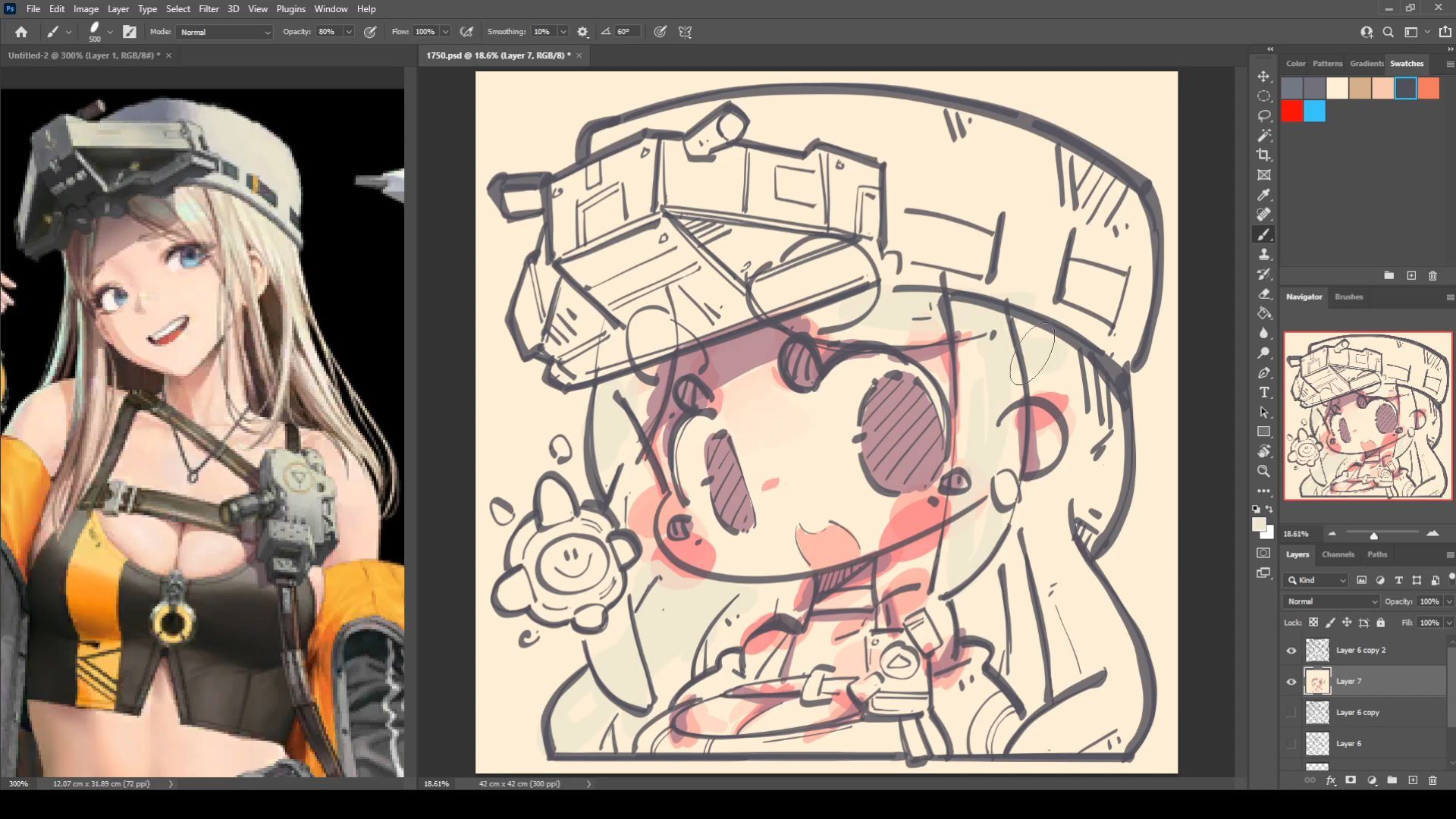1456x819 pixels.
Task: Select the Pen tool
Action: pos(1263,372)
